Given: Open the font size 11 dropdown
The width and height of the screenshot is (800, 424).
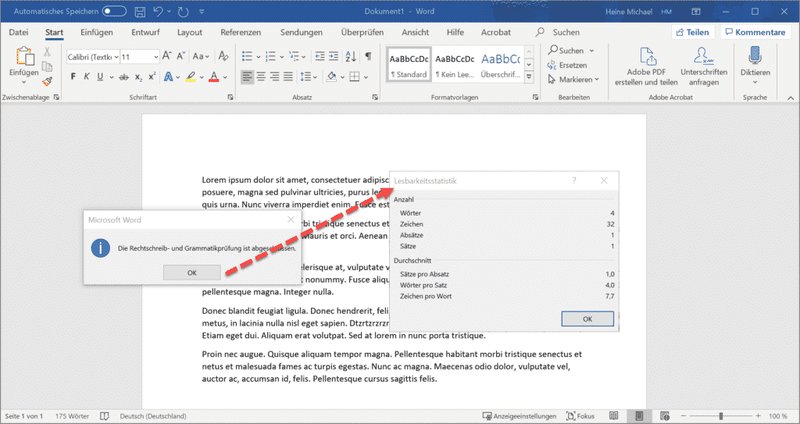Looking at the screenshot, I should click(156, 57).
